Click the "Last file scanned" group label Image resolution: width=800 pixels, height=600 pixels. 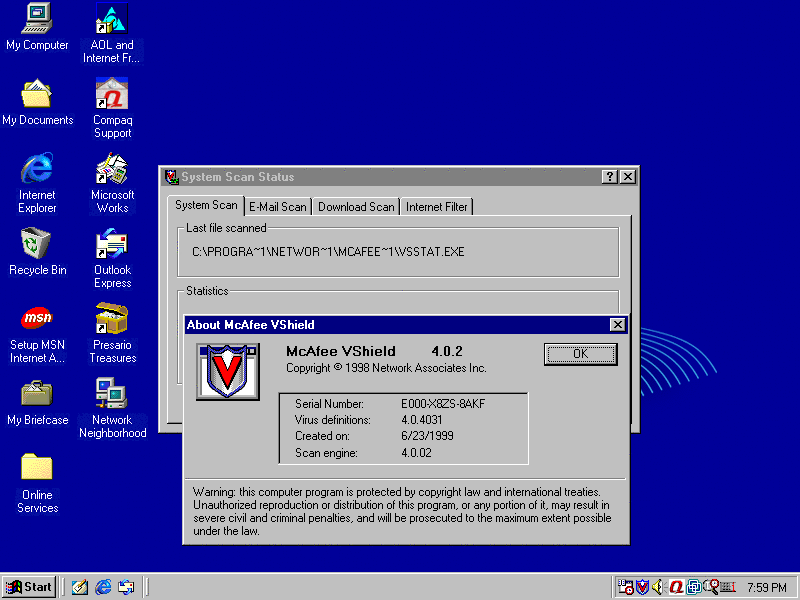[226, 228]
